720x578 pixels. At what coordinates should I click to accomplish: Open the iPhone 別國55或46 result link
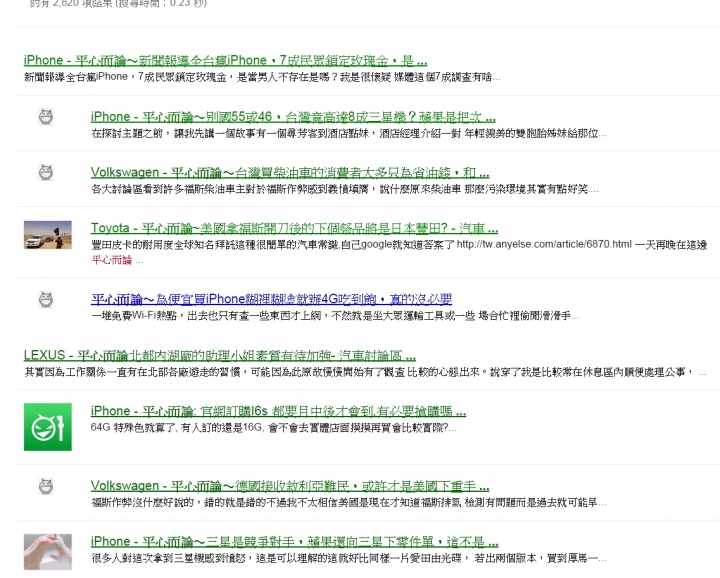tap(293, 117)
